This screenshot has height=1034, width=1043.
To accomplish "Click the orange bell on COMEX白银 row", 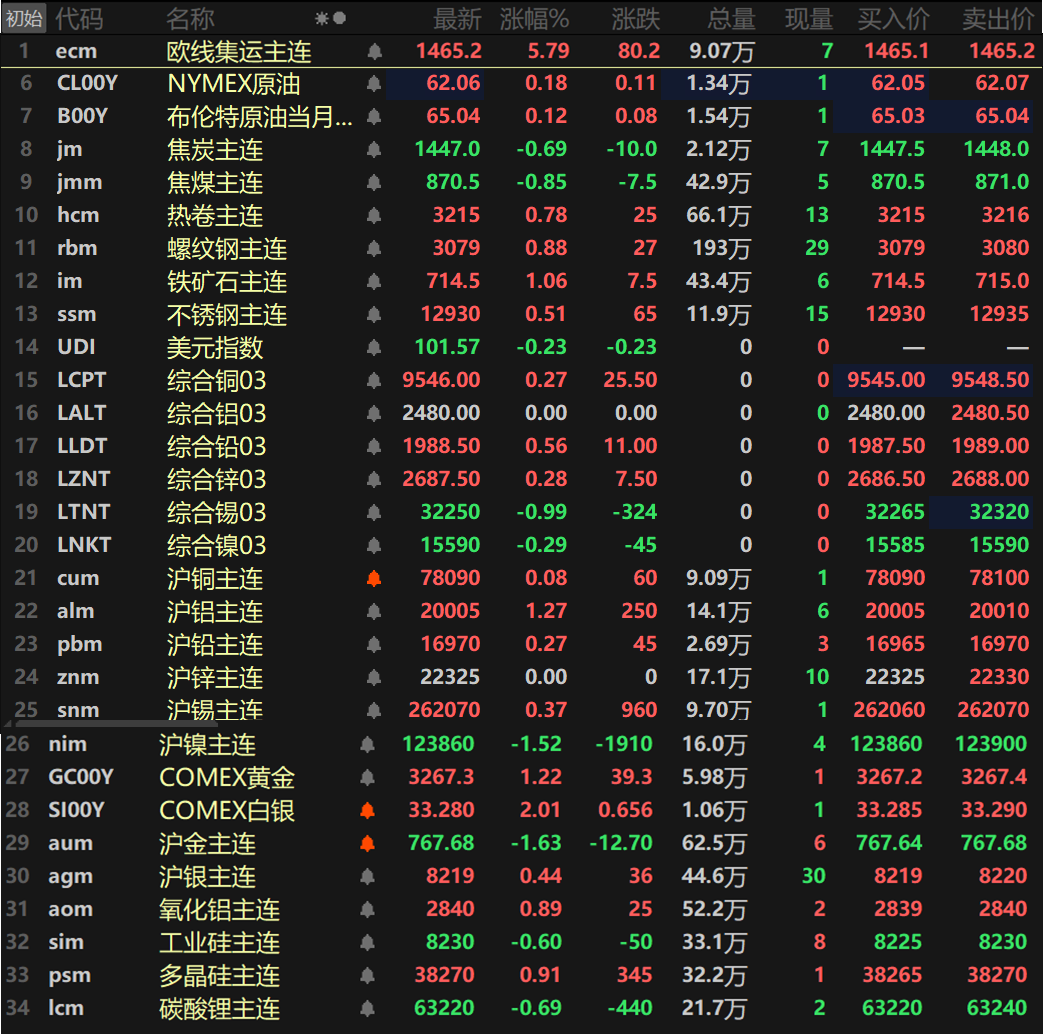I will [367, 810].
